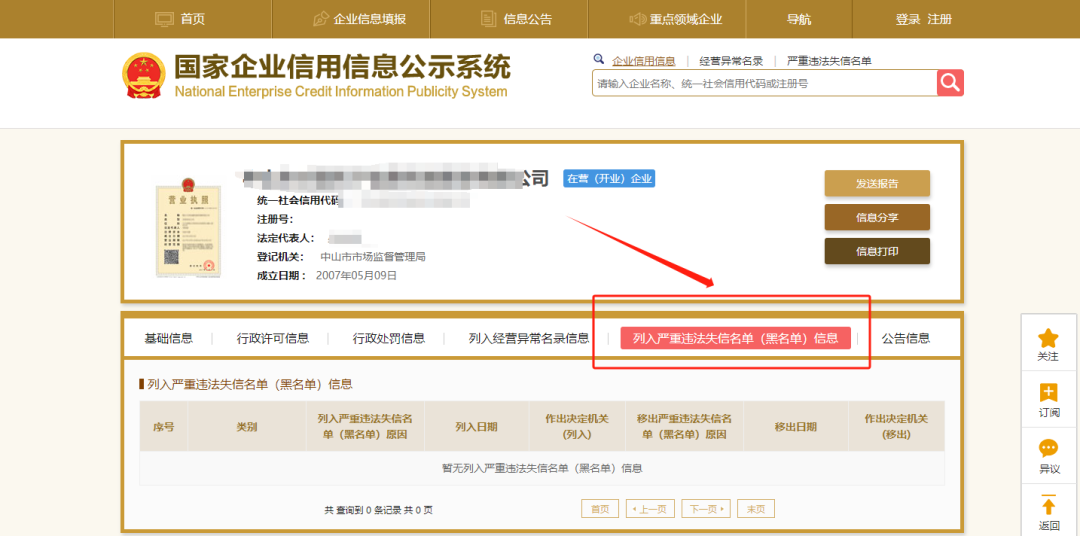Click the 中山市市场监督管理局 registration authority text
Viewport: 1080px width, 536px height.
(373, 257)
